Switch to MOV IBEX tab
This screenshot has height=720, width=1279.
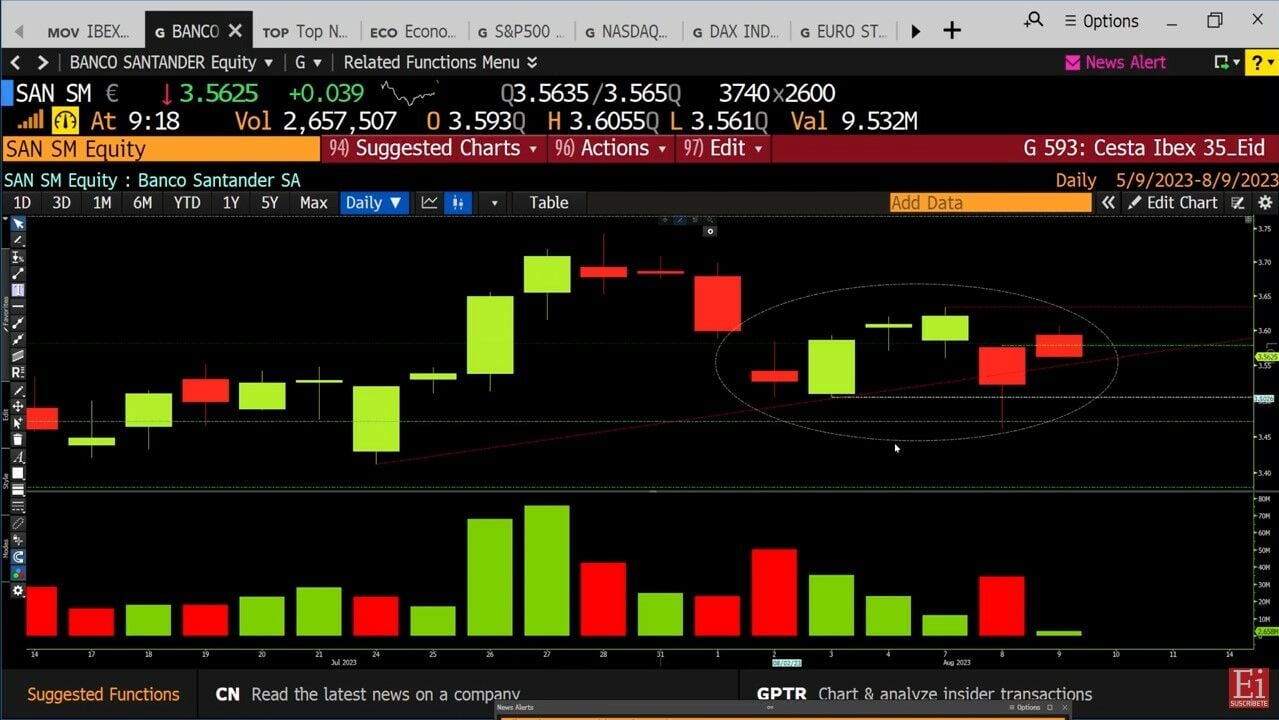click(x=88, y=32)
